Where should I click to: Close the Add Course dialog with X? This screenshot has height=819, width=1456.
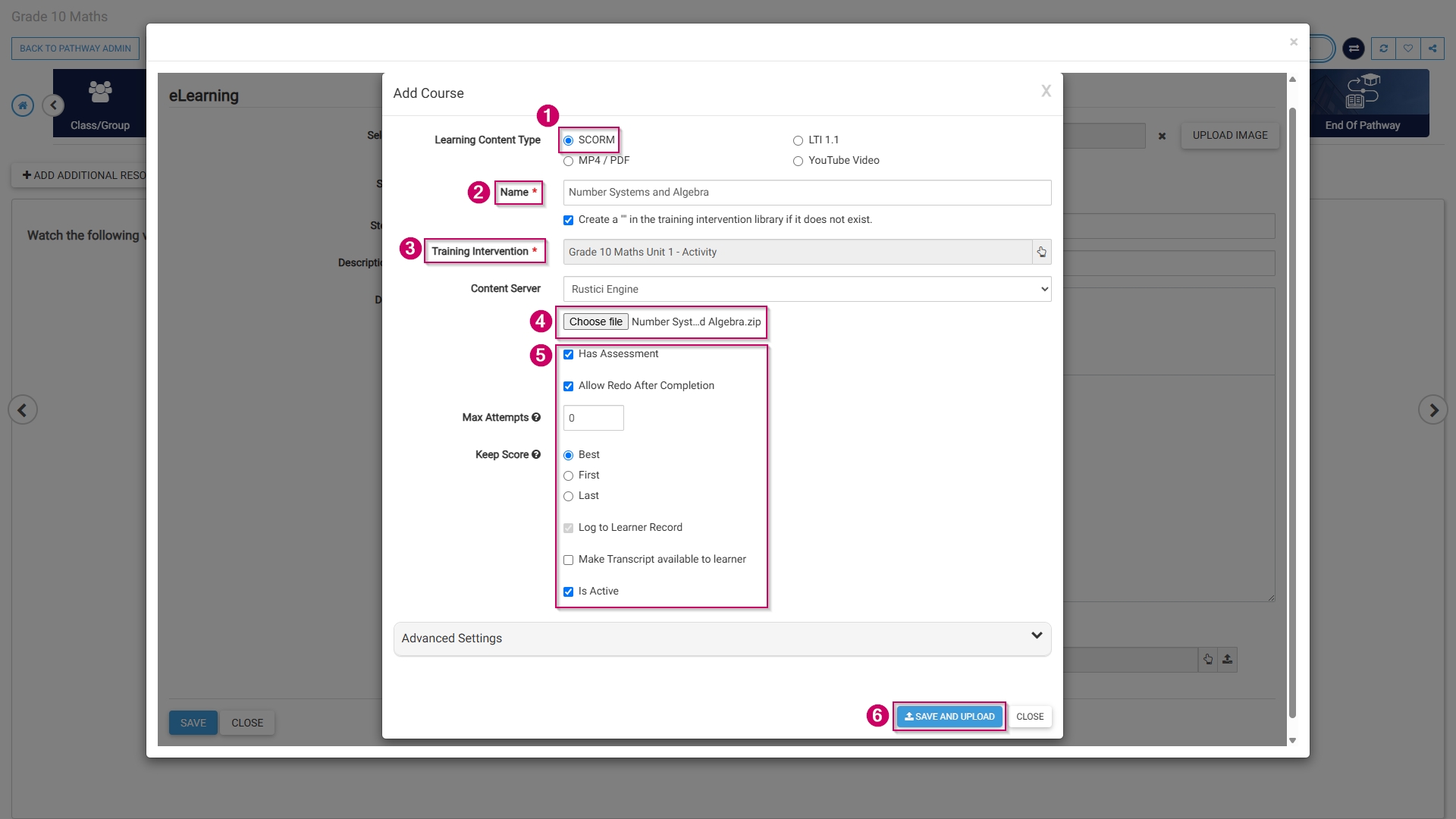[x=1046, y=92]
